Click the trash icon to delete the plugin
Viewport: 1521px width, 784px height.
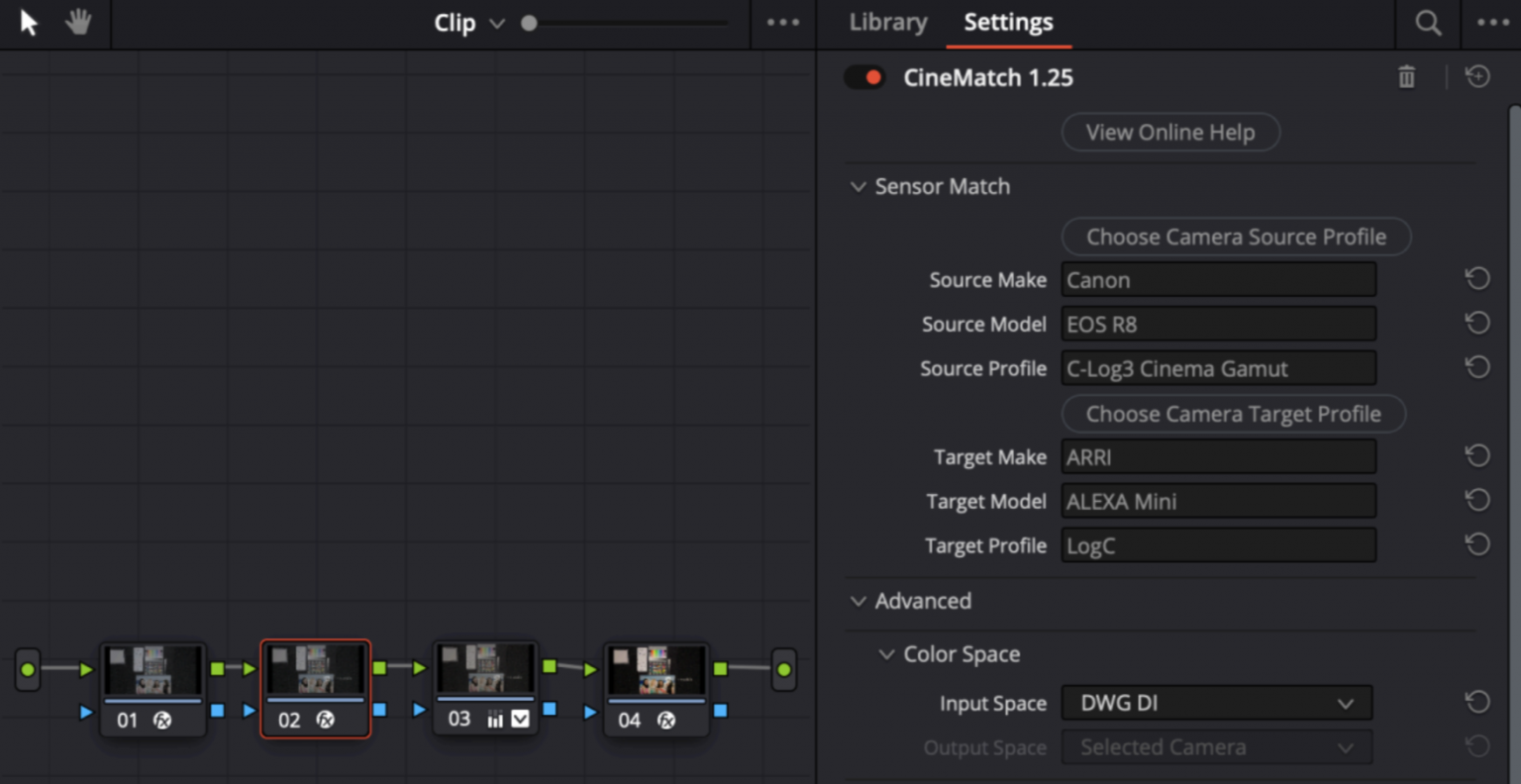(1406, 76)
